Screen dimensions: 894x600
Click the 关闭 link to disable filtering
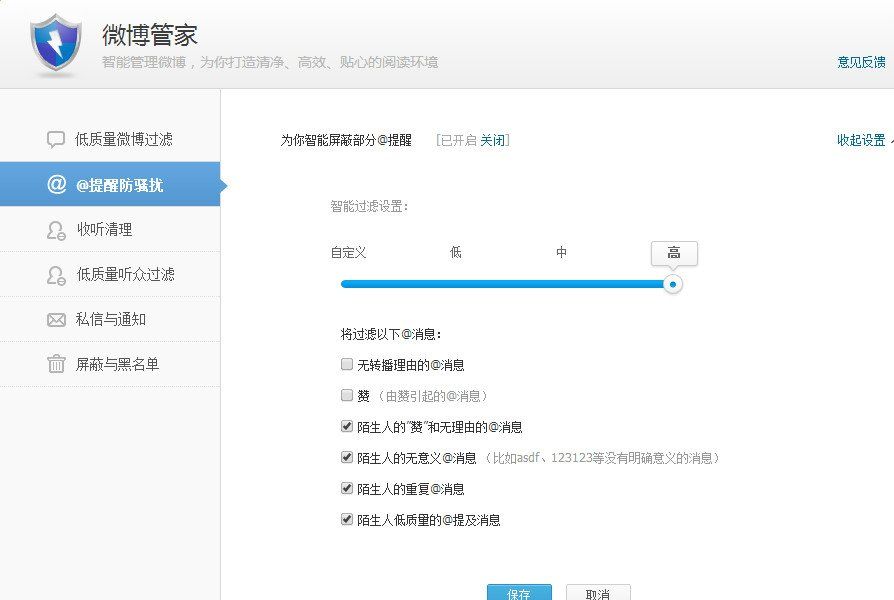coord(492,140)
